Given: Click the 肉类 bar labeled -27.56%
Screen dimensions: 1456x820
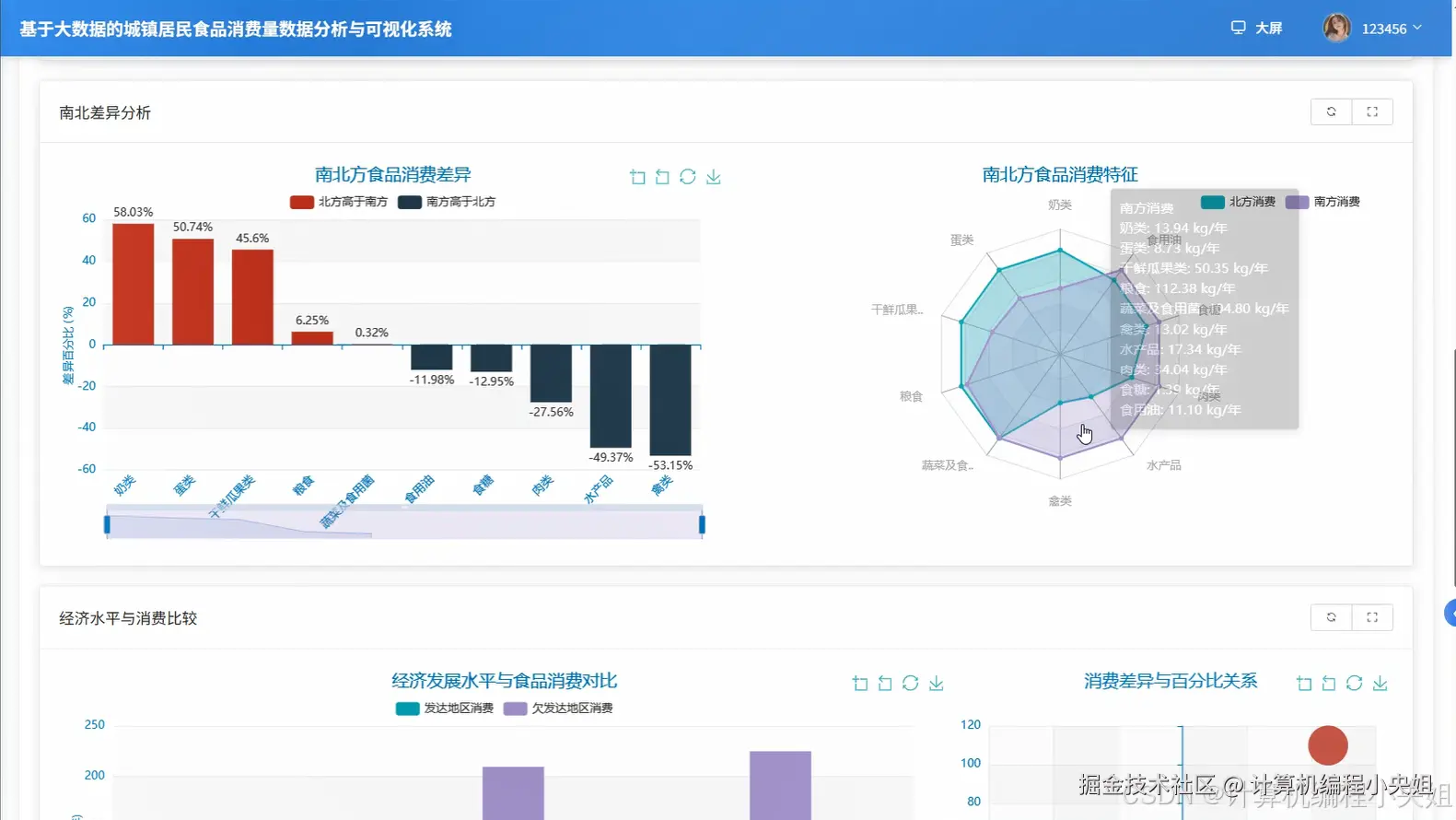Looking at the screenshot, I should tap(551, 374).
